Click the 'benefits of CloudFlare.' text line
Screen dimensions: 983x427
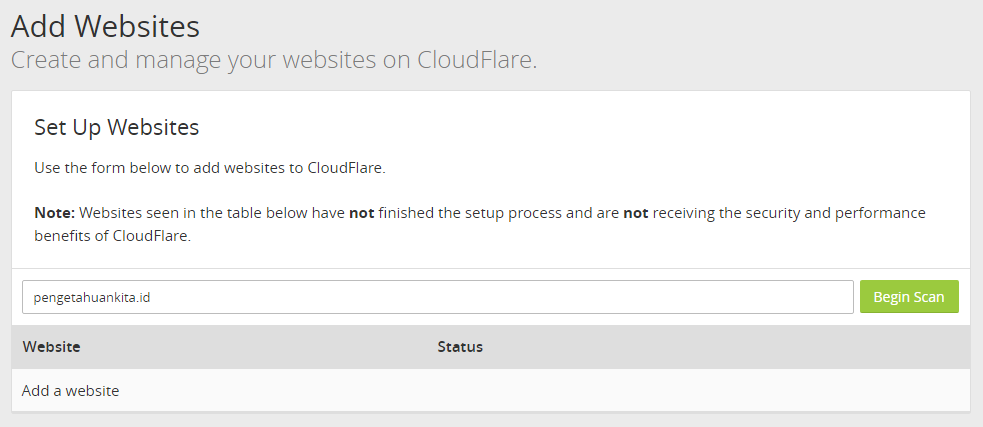pos(112,236)
